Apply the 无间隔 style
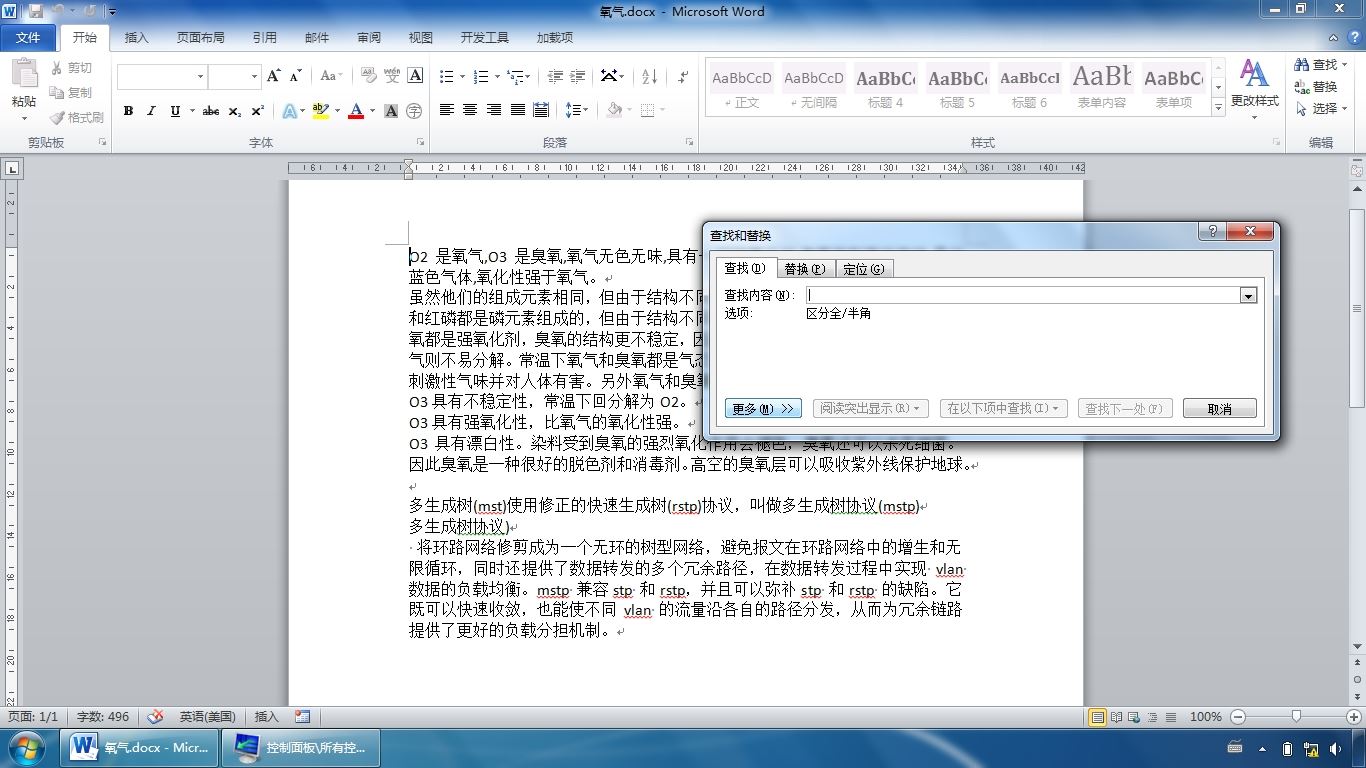 [813, 87]
